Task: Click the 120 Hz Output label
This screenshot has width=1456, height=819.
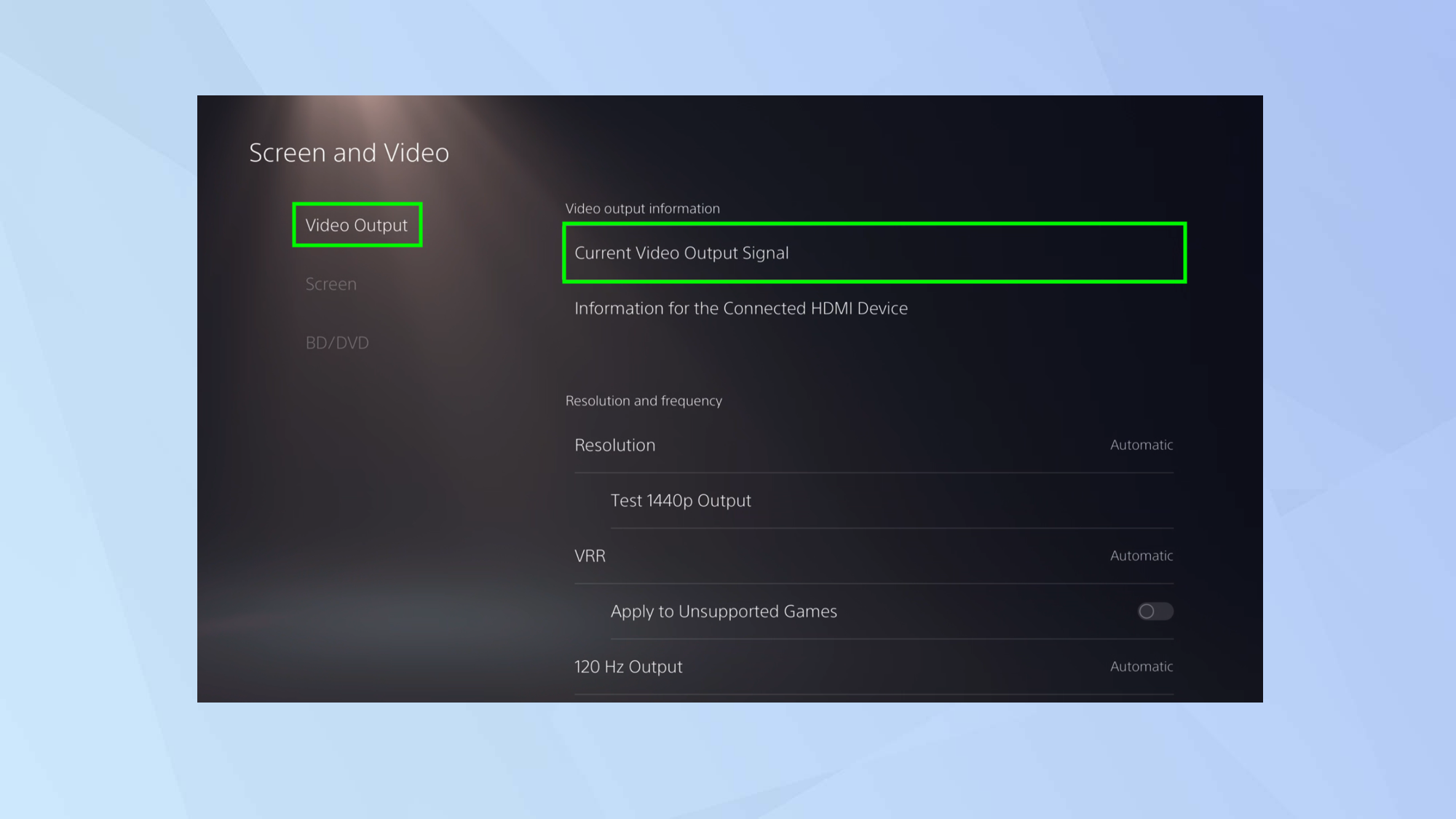Action: [x=628, y=667]
